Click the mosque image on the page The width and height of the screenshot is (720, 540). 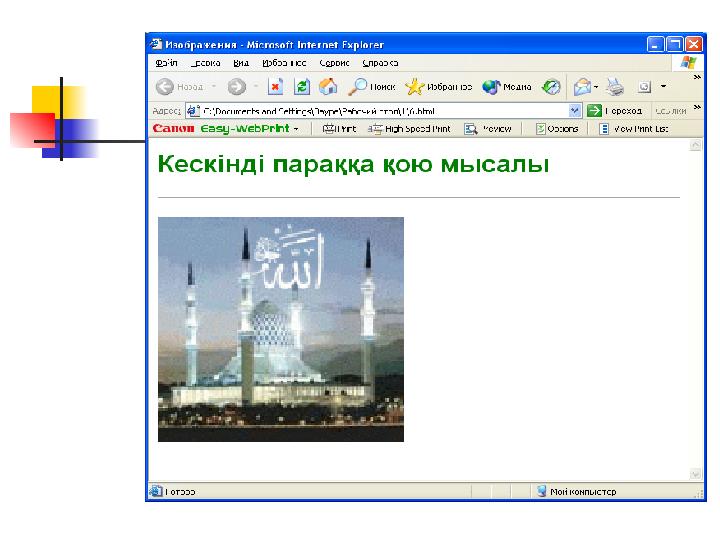point(281,329)
